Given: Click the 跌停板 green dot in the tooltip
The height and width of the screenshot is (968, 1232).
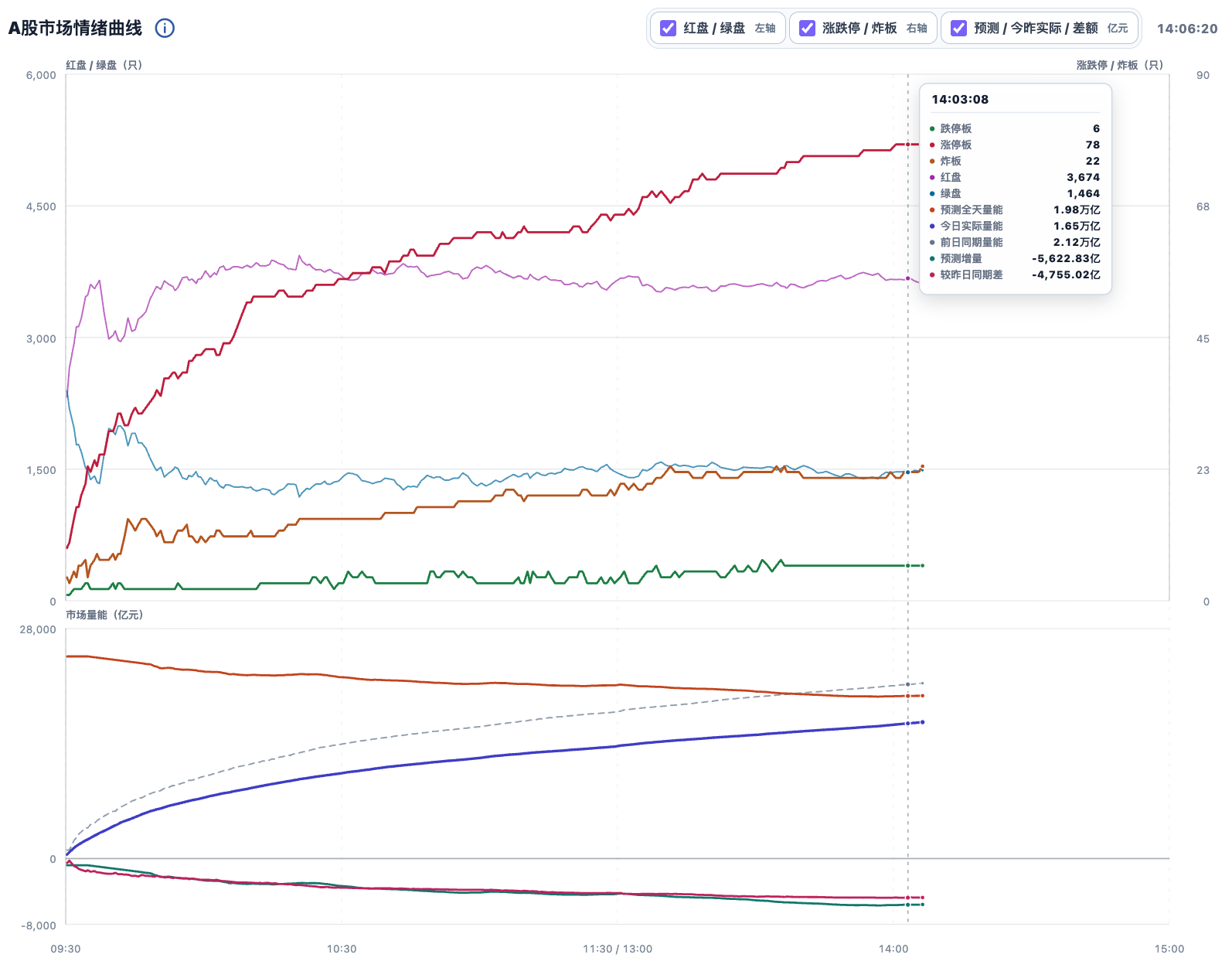Looking at the screenshot, I should [932, 129].
